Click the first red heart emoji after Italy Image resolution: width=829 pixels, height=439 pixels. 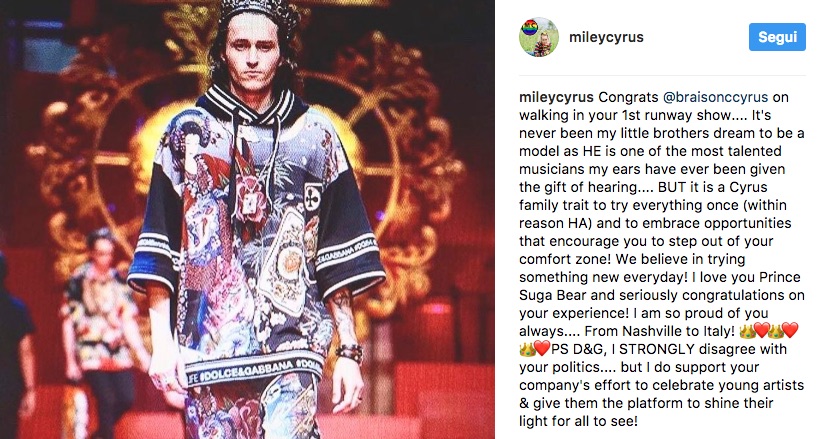tap(761, 331)
